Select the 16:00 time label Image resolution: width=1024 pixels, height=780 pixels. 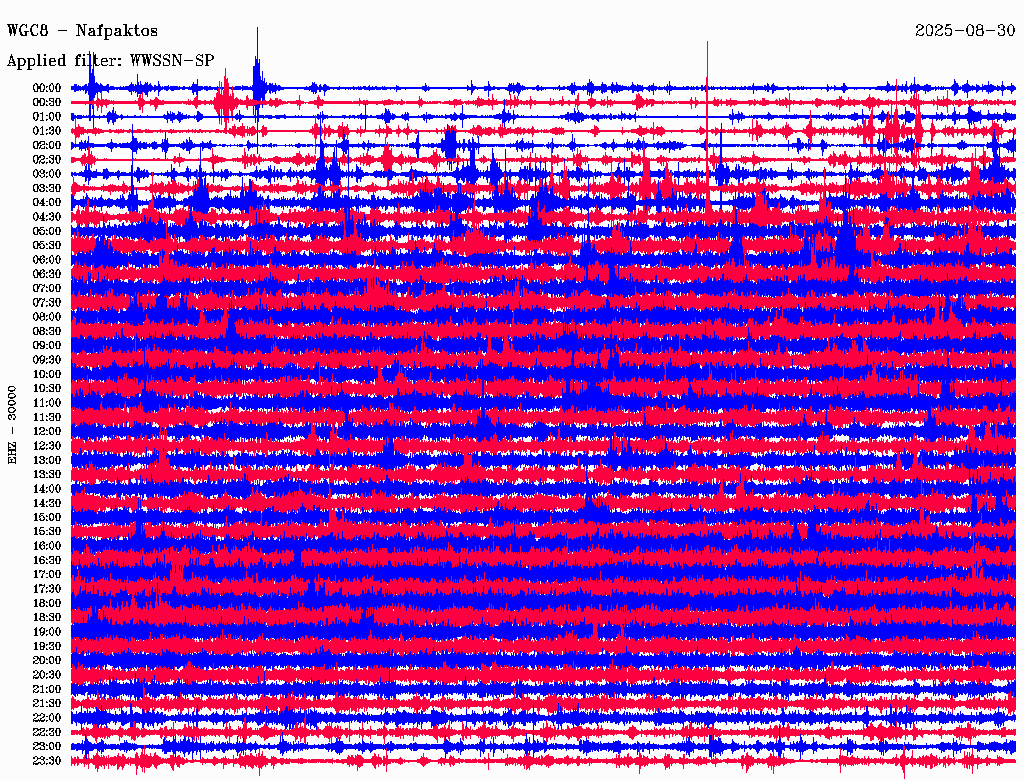point(47,546)
